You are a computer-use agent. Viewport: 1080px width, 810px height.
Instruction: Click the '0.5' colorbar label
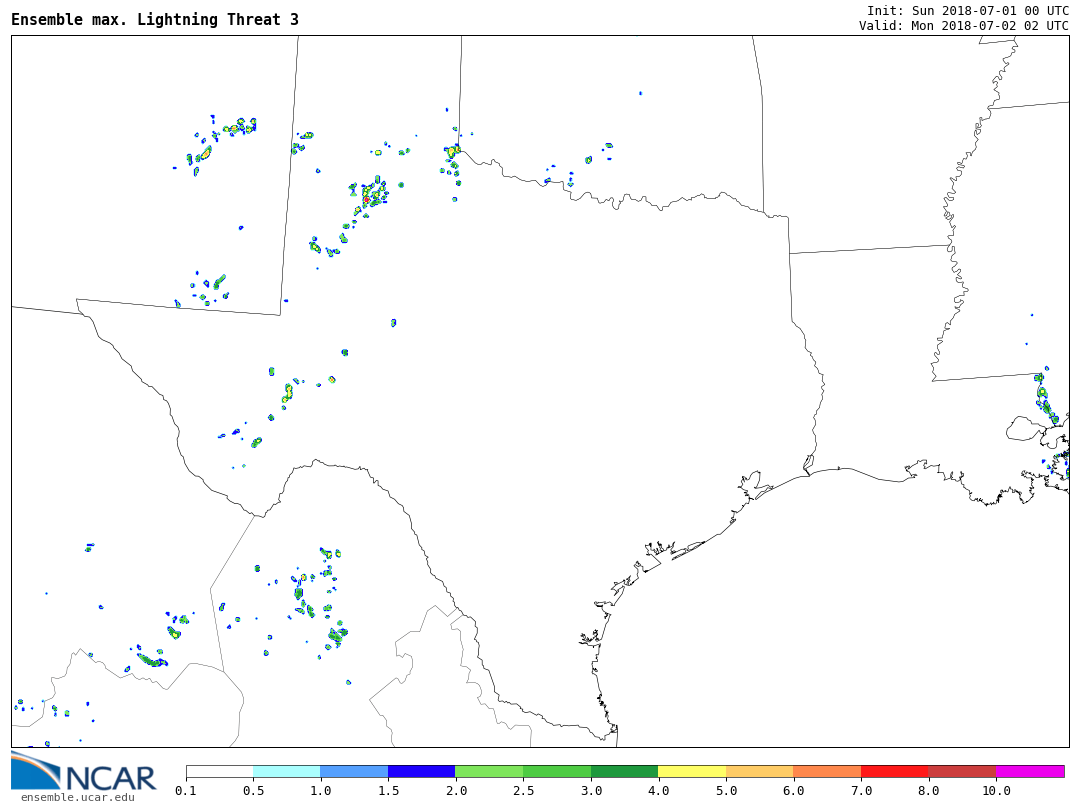(x=253, y=791)
